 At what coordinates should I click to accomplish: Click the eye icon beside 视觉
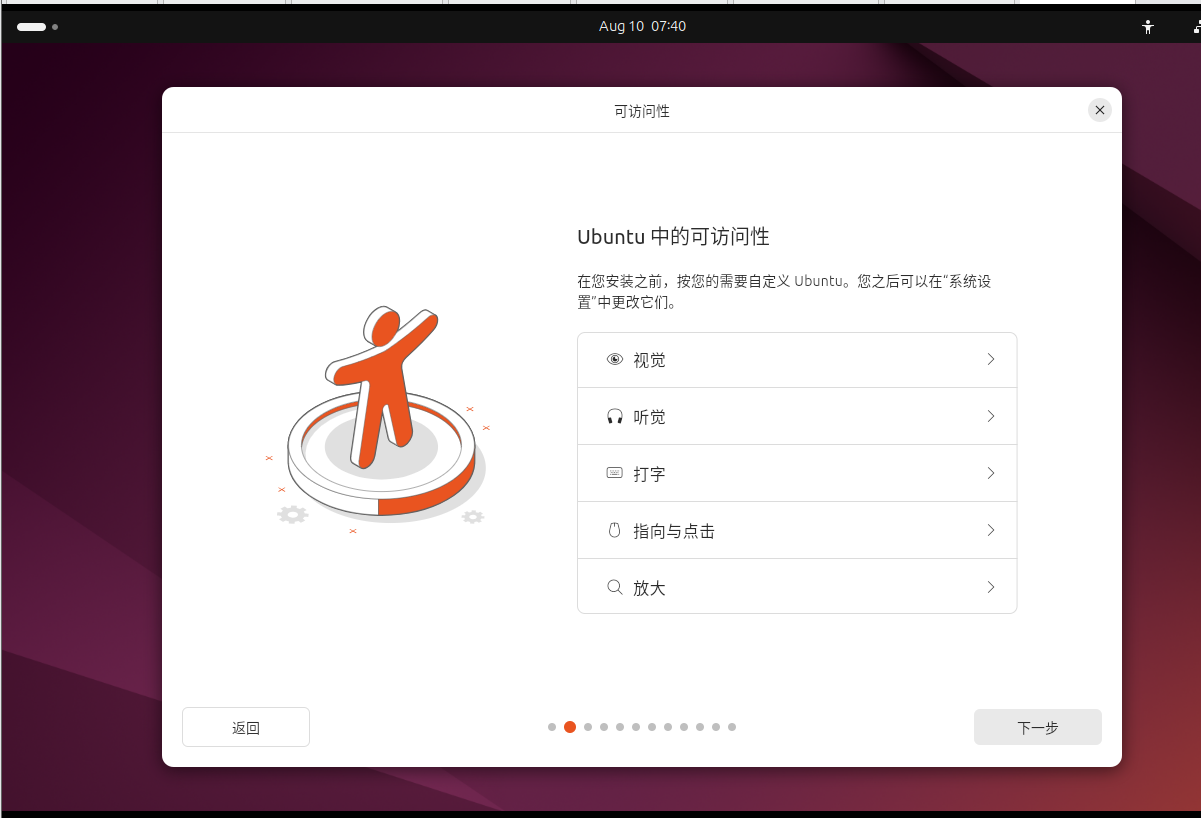(x=615, y=360)
